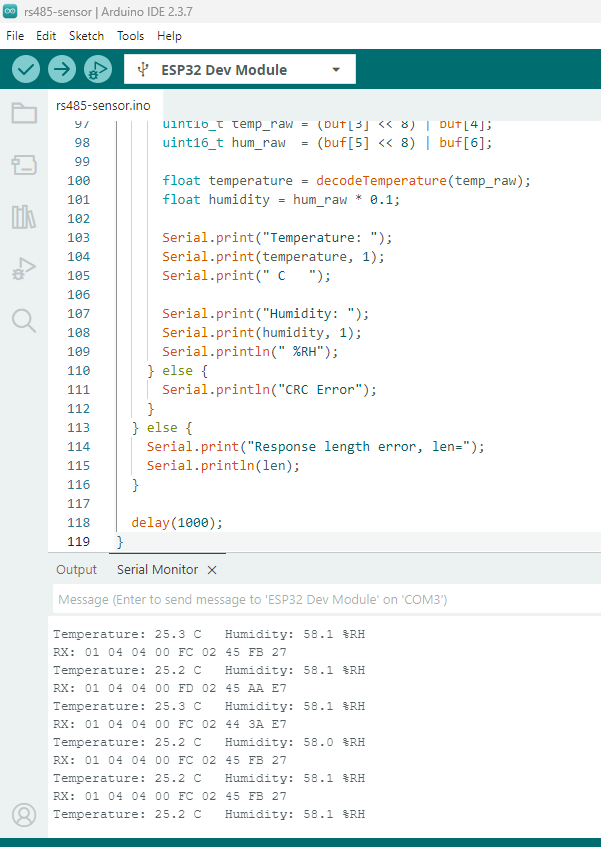The height and width of the screenshot is (847, 601).
Task: Click line number 119 in the gutter
Action: (78, 541)
